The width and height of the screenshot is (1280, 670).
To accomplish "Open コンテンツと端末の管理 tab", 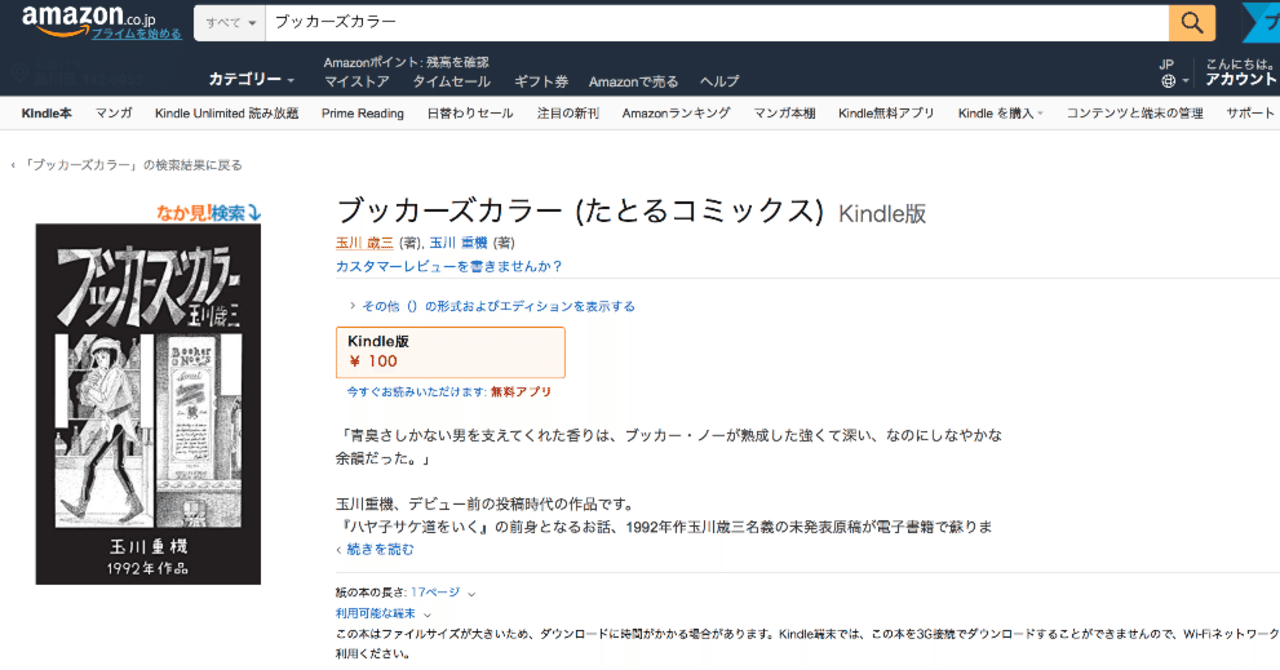I will coord(1135,113).
